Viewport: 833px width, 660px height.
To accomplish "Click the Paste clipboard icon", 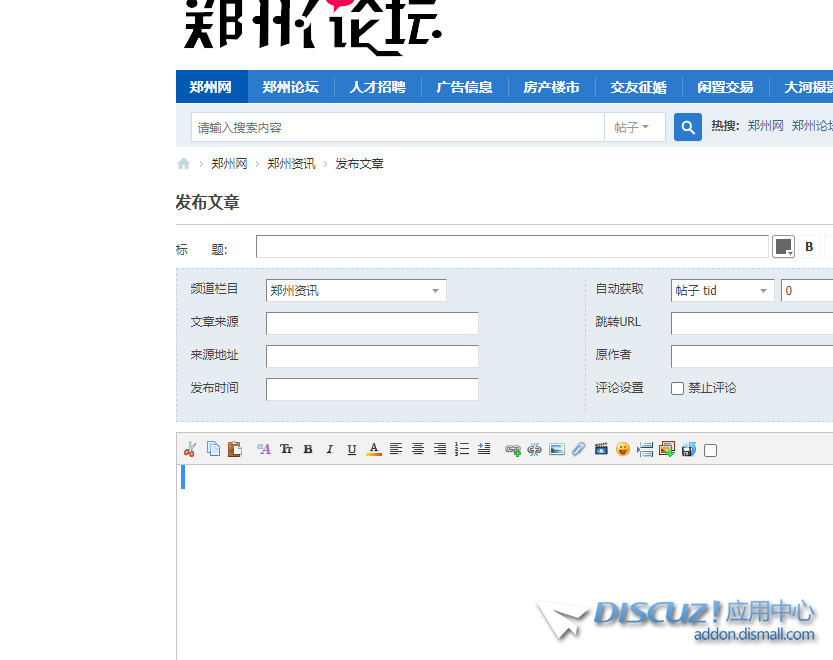I will coord(235,450).
